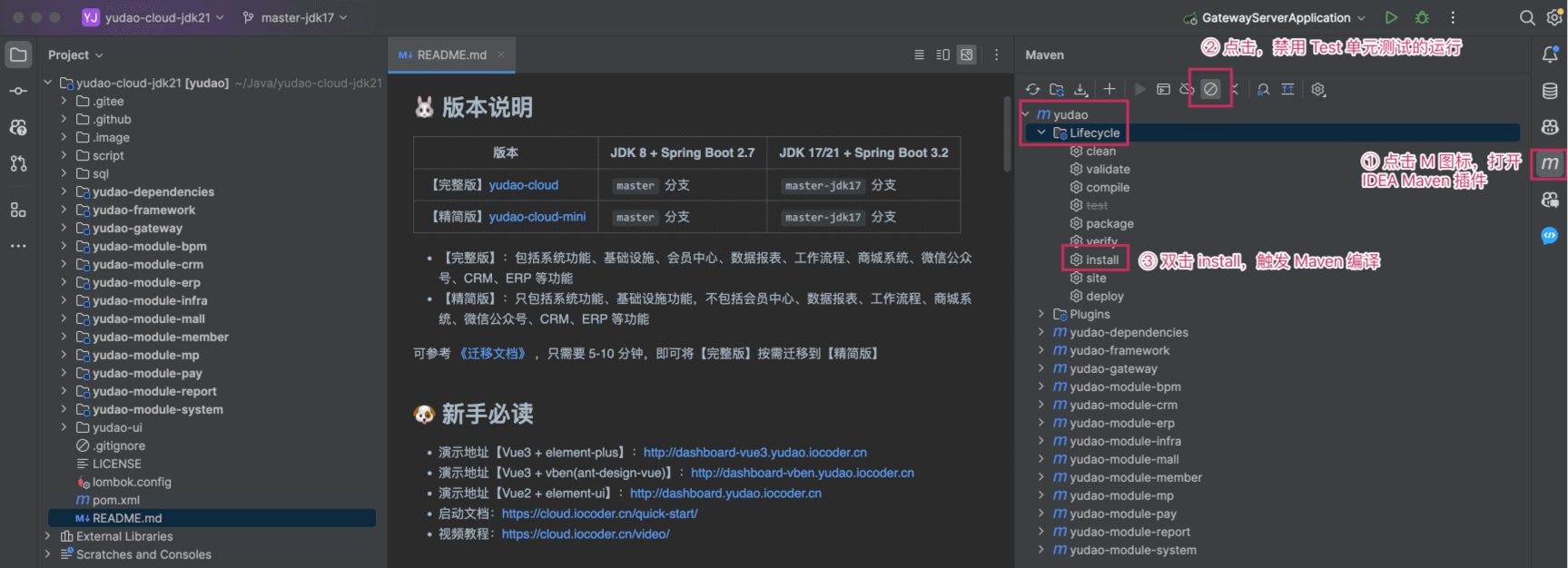The image size is (1568, 568).
Task: Click the Debug bug icon
Action: click(1422, 17)
